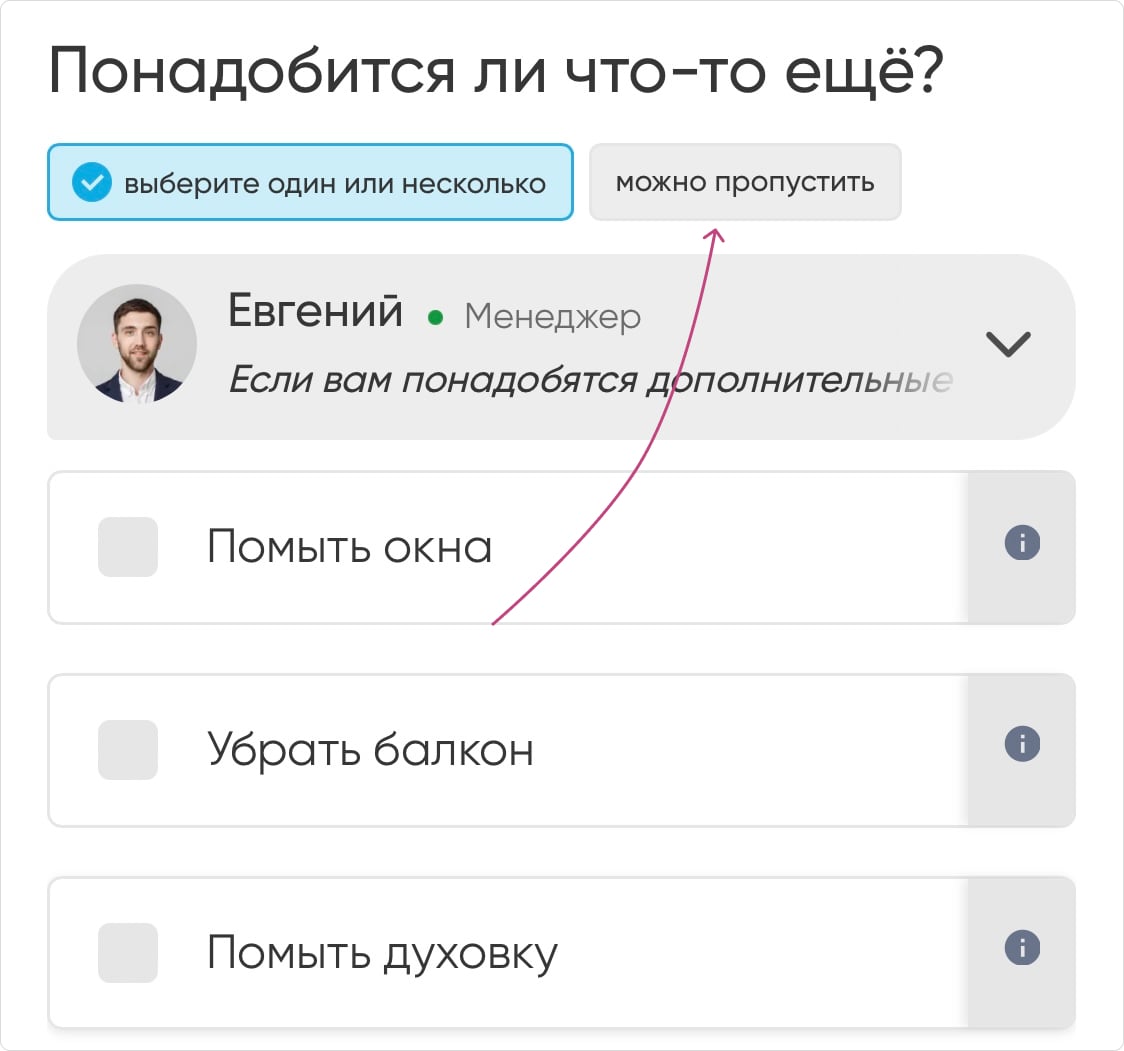Expand the manager message with the chevron
The height and width of the screenshot is (1051, 1124).
(1008, 344)
